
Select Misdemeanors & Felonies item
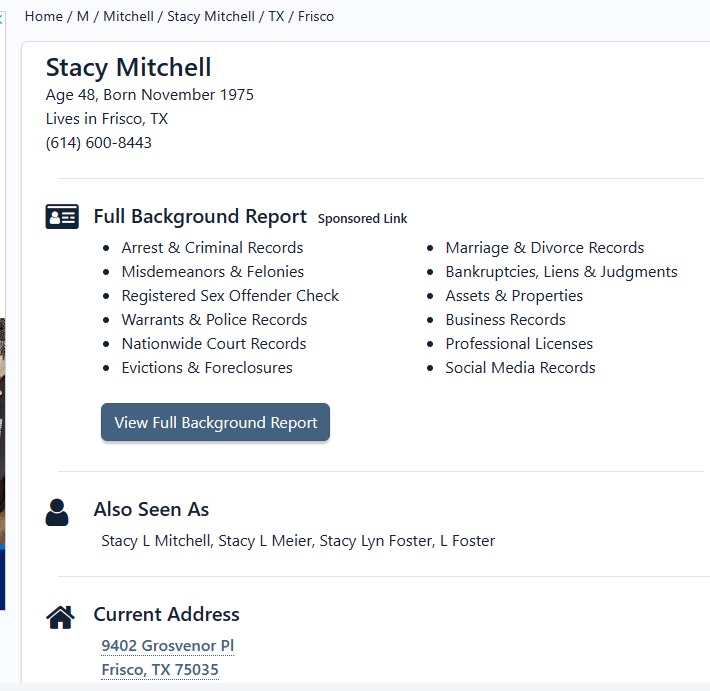tap(213, 272)
